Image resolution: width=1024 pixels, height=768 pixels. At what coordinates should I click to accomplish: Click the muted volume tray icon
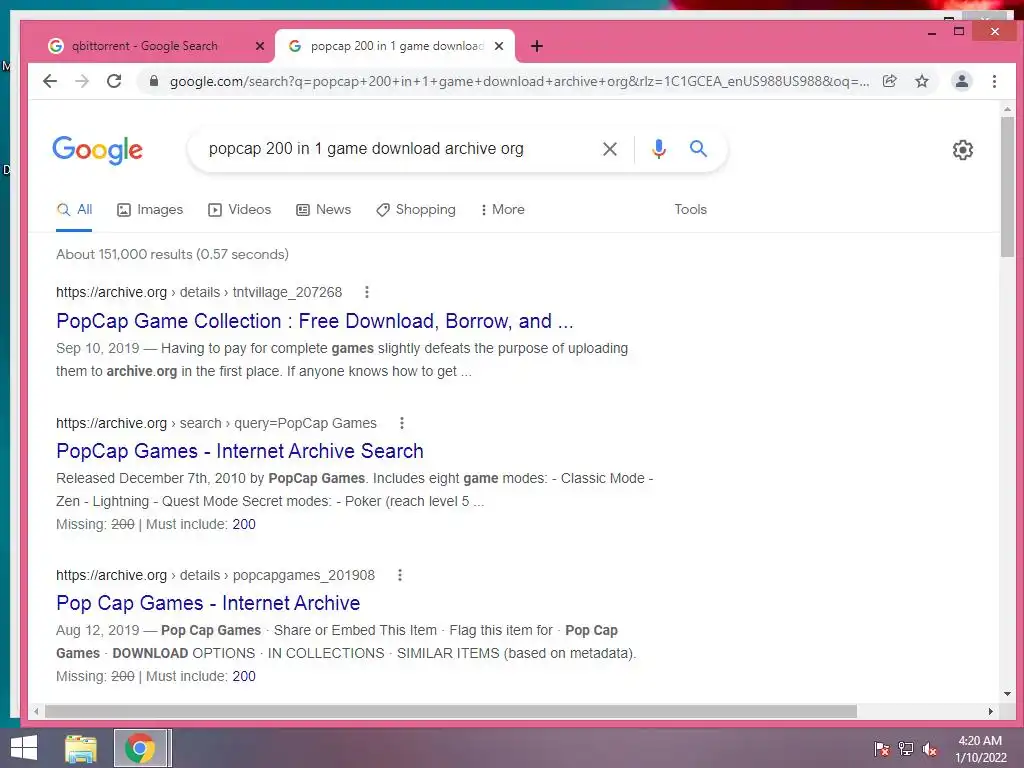929,749
